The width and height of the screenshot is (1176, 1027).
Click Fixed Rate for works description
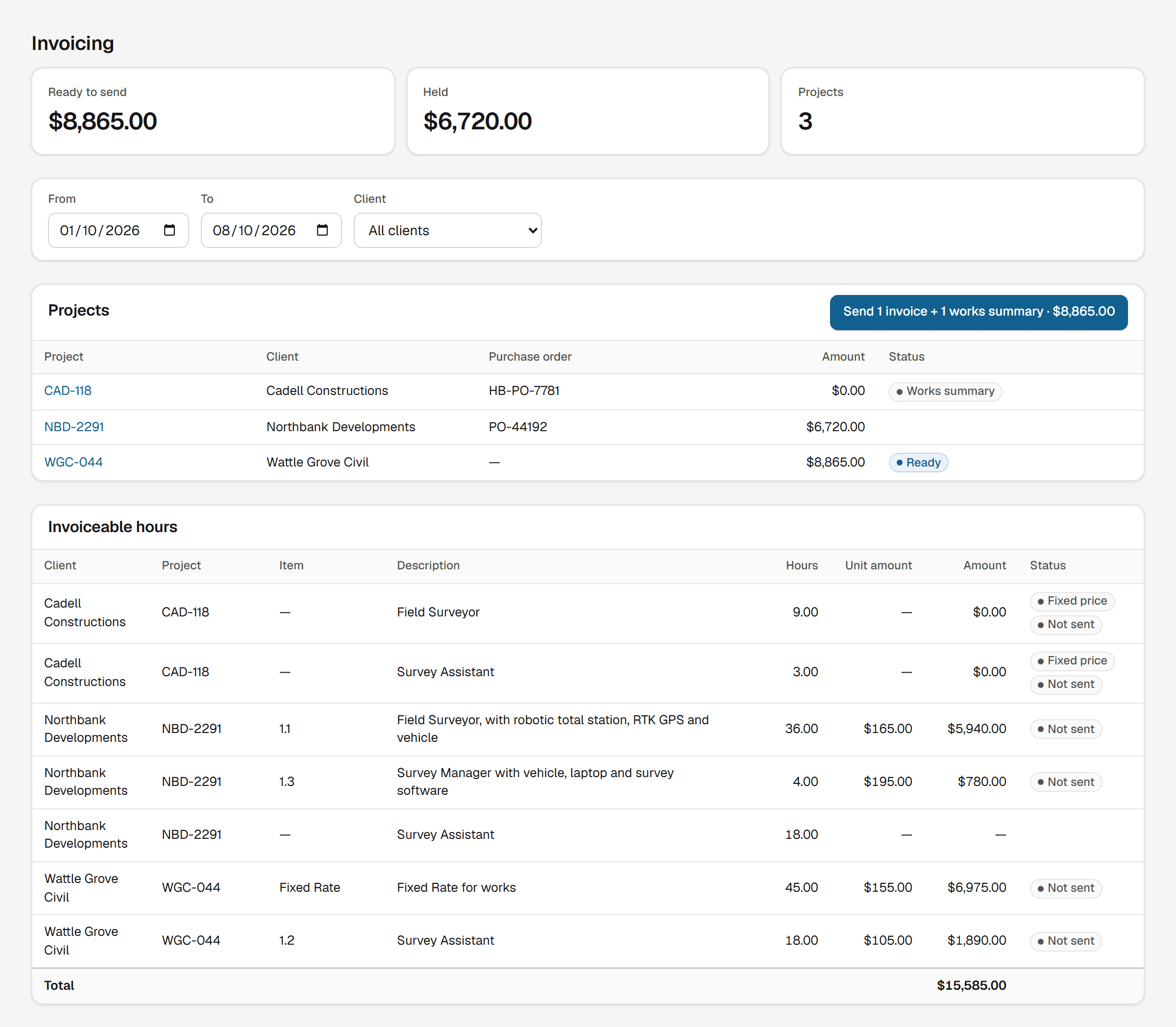(x=456, y=888)
